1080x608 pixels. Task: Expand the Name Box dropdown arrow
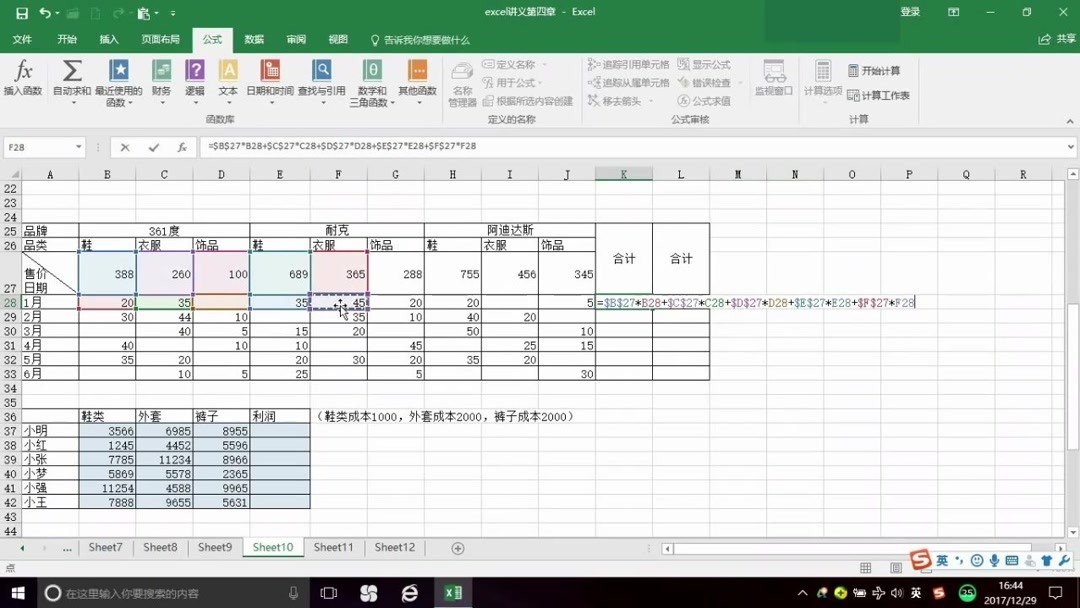(80, 146)
